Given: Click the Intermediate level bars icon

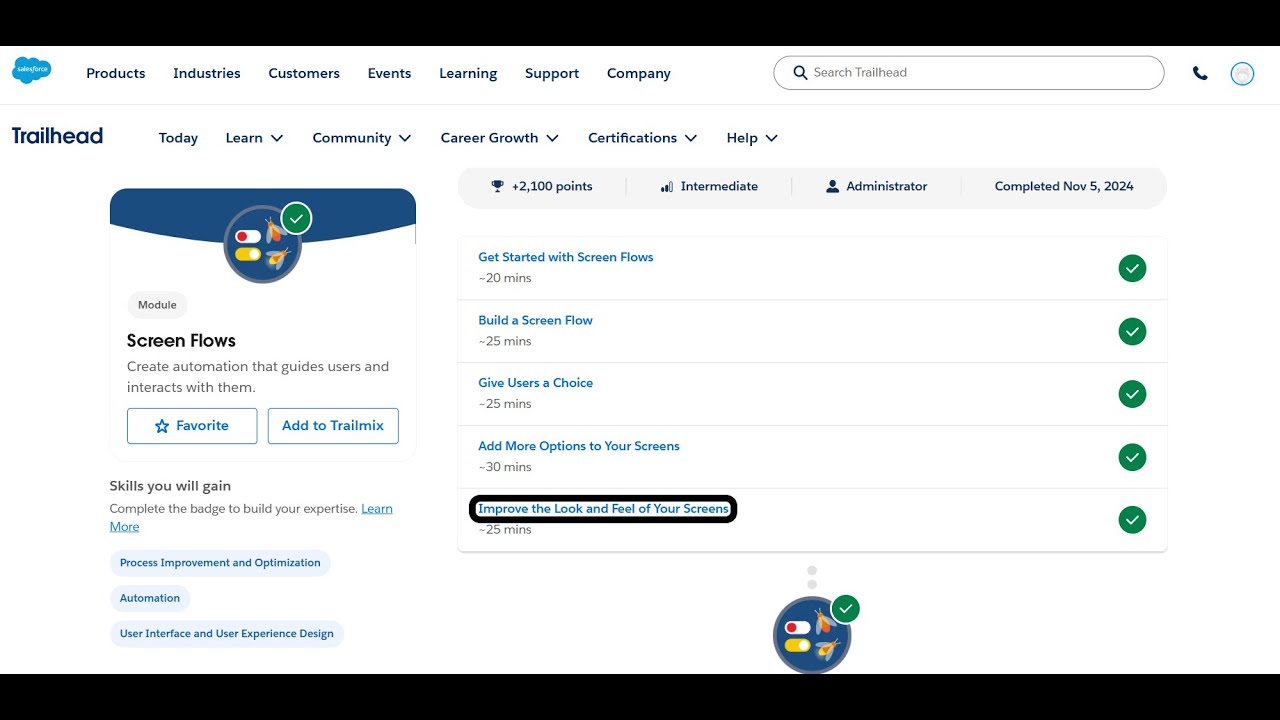Looking at the screenshot, I should point(667,186).
